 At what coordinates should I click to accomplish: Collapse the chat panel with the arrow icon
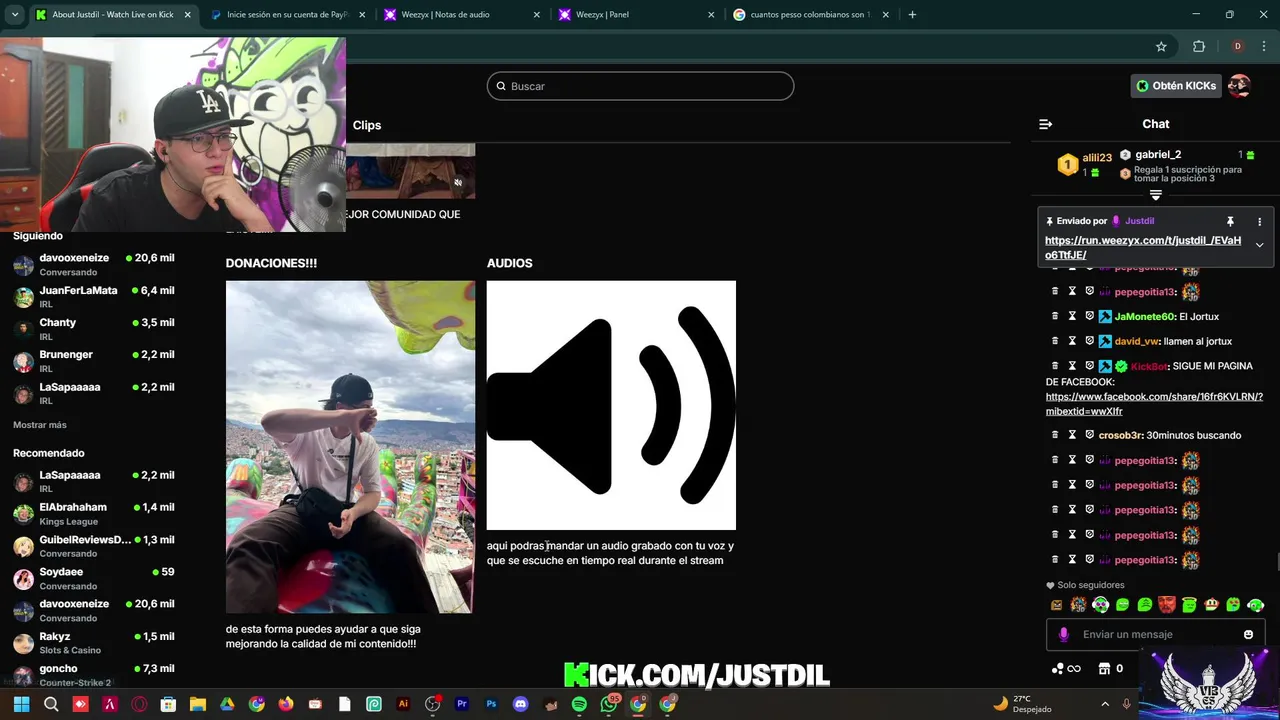(x=1045, y=124)
